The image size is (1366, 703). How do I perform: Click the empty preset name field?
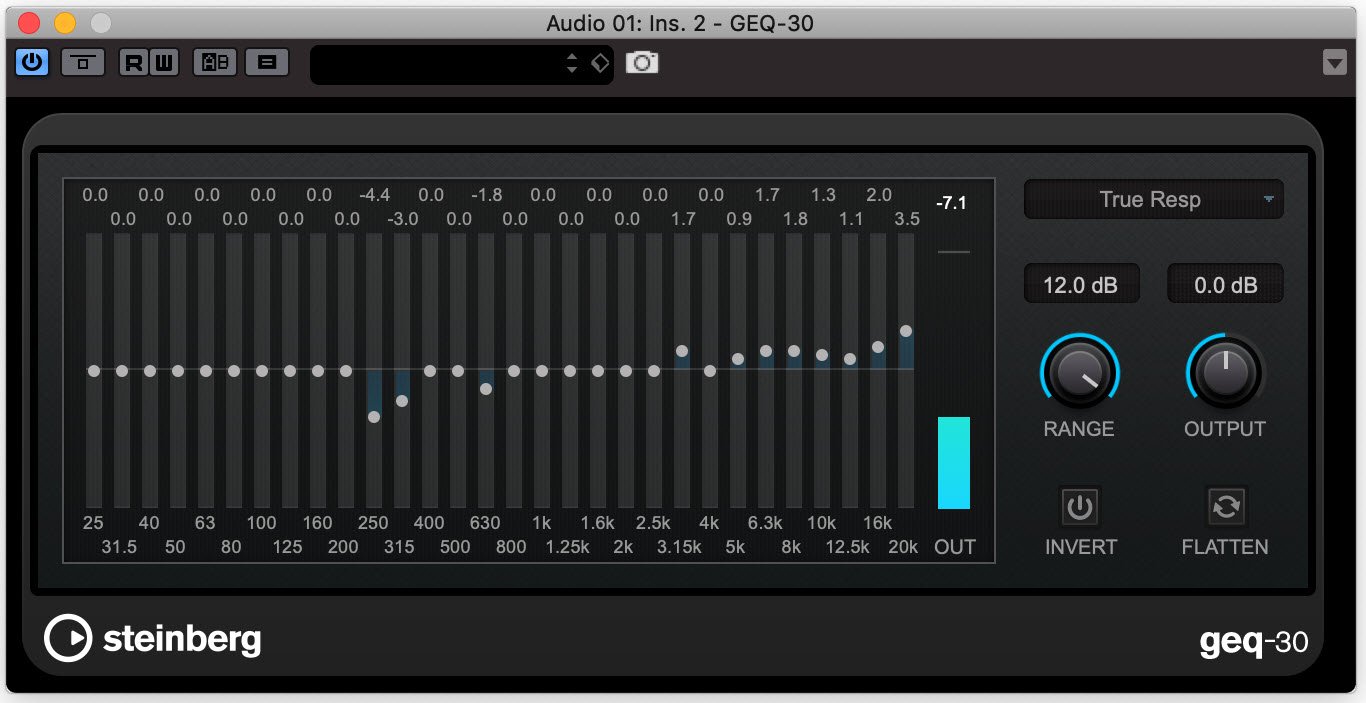438,64
